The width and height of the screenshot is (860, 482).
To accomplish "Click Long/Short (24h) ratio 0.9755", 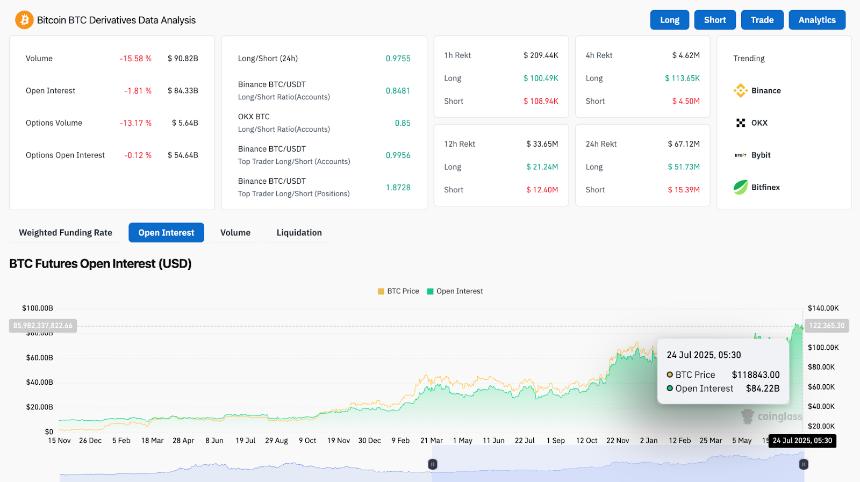I will [398, 58].
